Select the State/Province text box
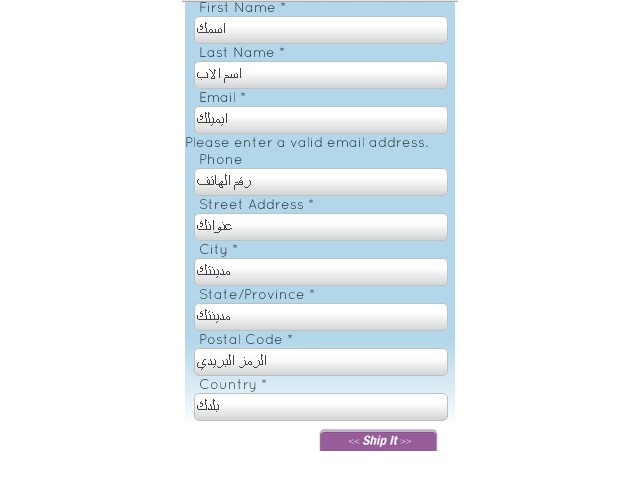640x480 pixels. coord(321,317)
